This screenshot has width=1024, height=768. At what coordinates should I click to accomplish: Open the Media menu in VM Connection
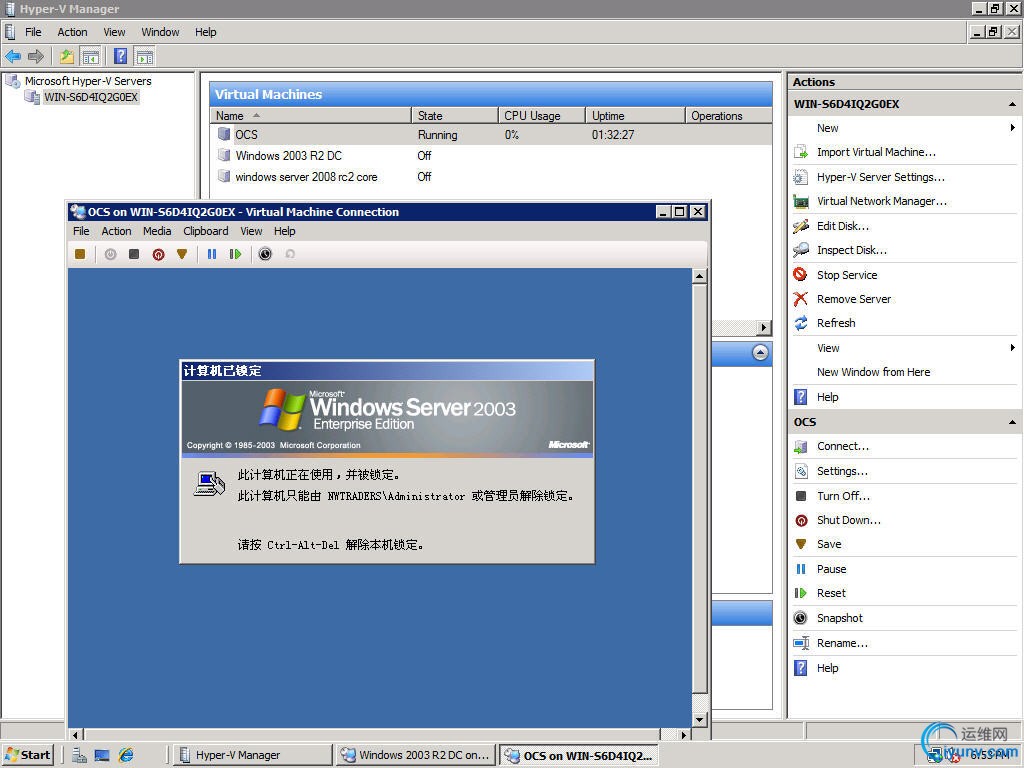click(x=157, y=231)
